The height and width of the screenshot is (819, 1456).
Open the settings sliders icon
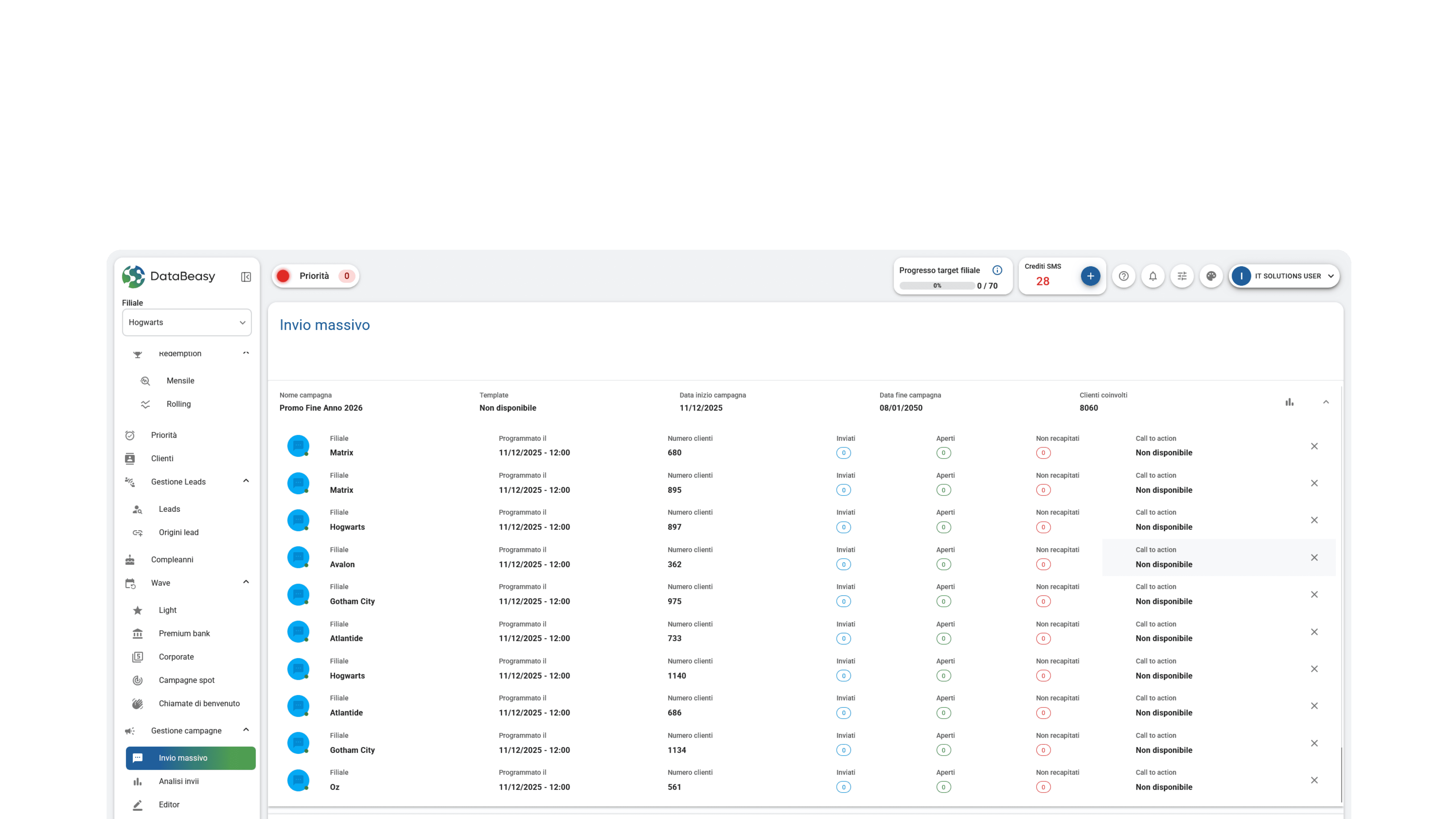1182,276
